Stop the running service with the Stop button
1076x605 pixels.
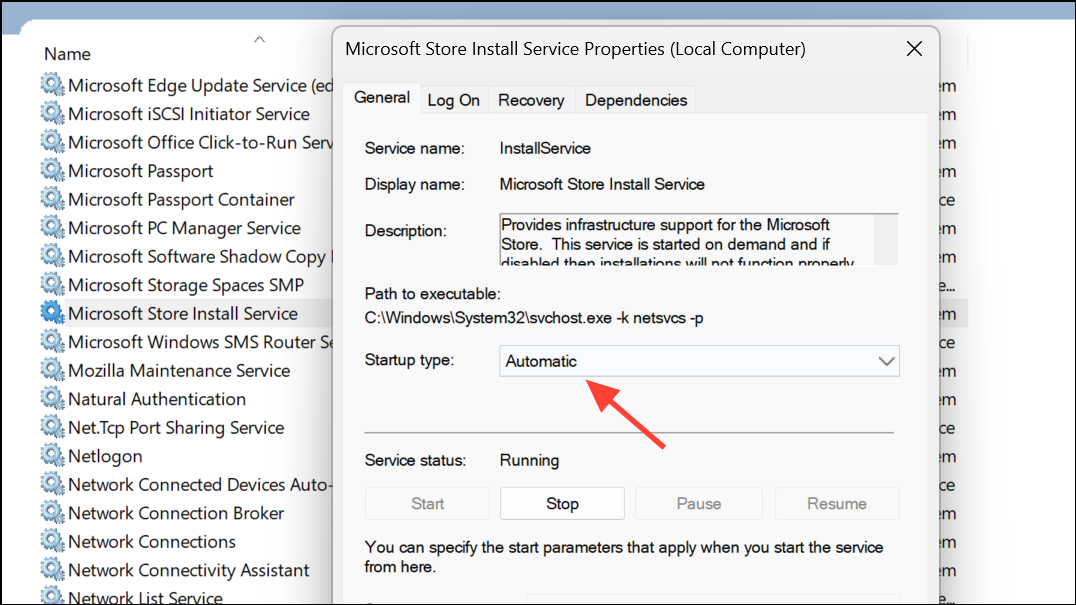point(562,503)
